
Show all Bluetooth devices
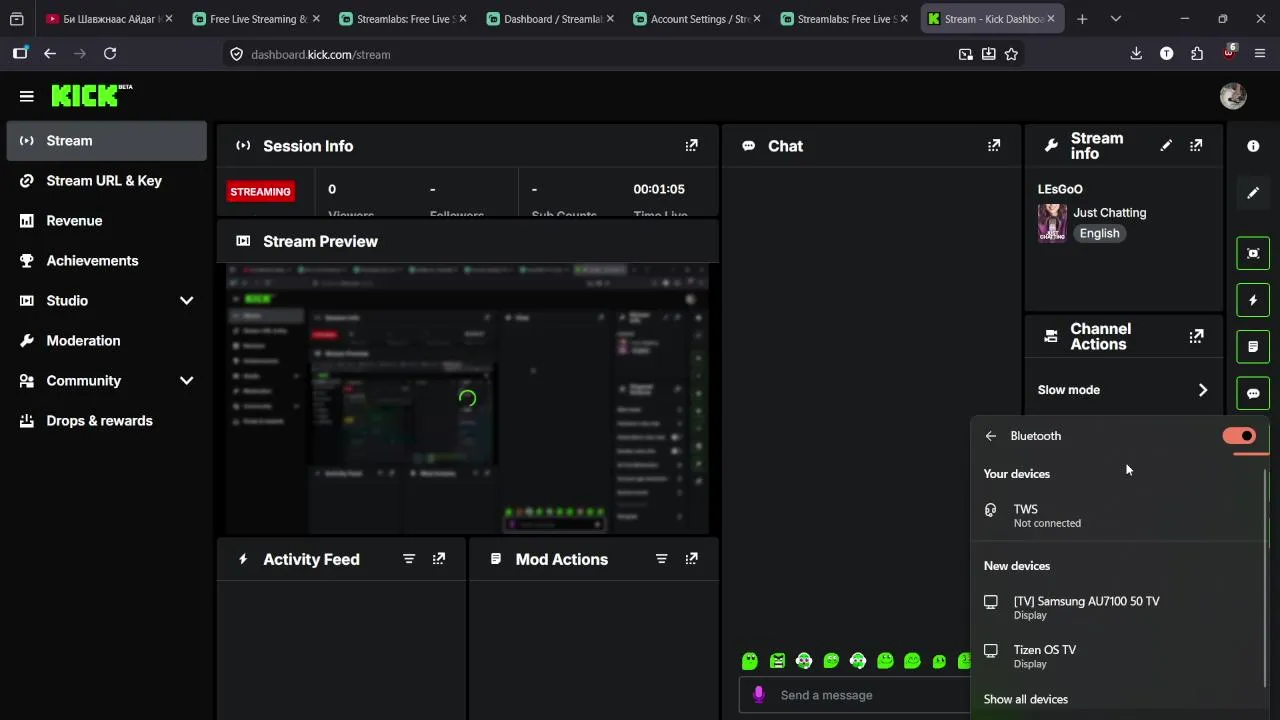pos(1026,699)
